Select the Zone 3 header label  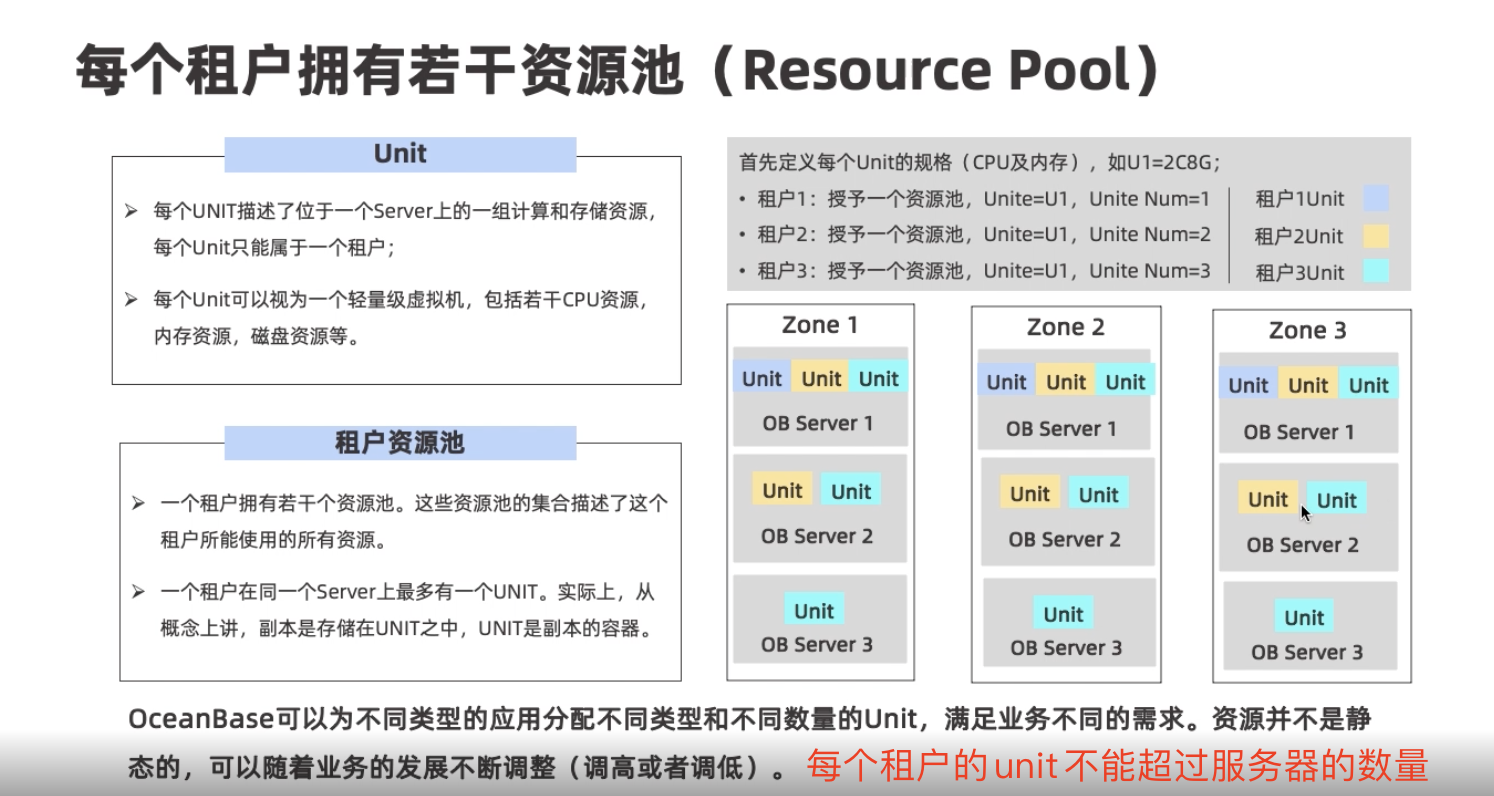tap(1308, 330)
